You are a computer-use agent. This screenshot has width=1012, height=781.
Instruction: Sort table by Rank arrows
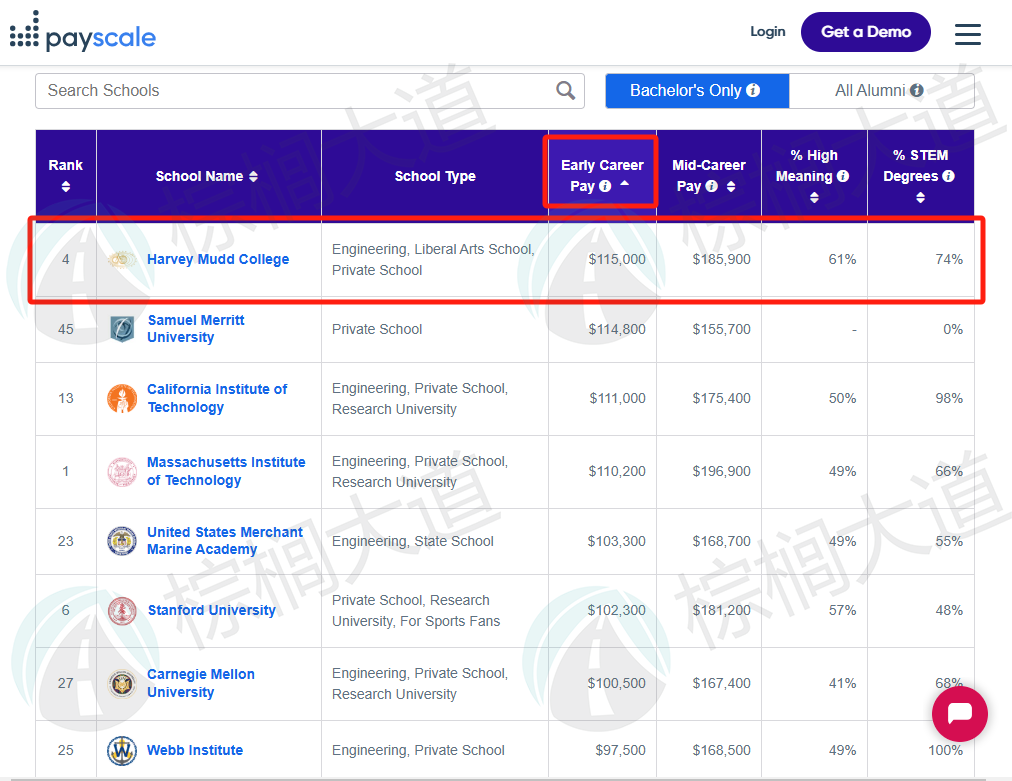coord(66,187)
